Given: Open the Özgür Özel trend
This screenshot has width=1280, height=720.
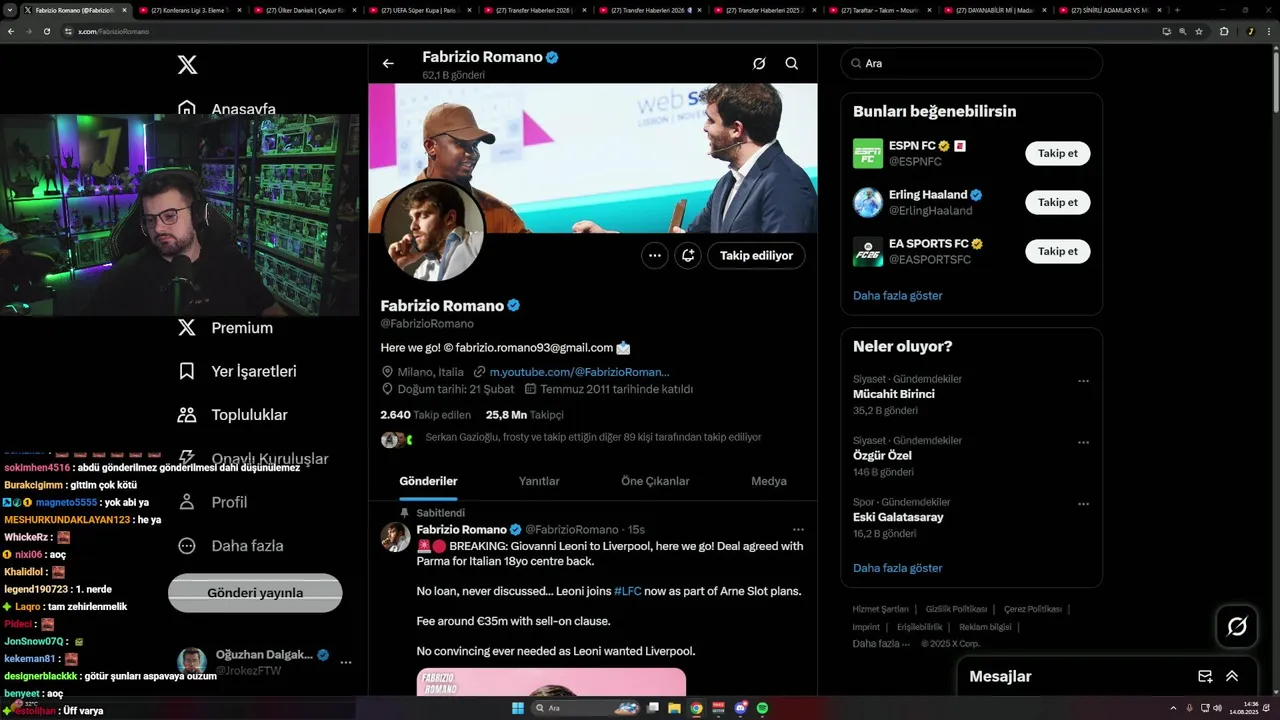Looking at the screenshot, I should pos(882,455).
